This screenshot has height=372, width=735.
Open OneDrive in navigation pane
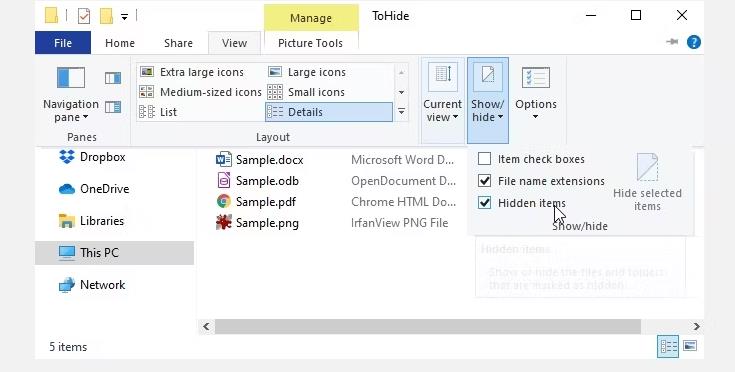click(94, 189)
